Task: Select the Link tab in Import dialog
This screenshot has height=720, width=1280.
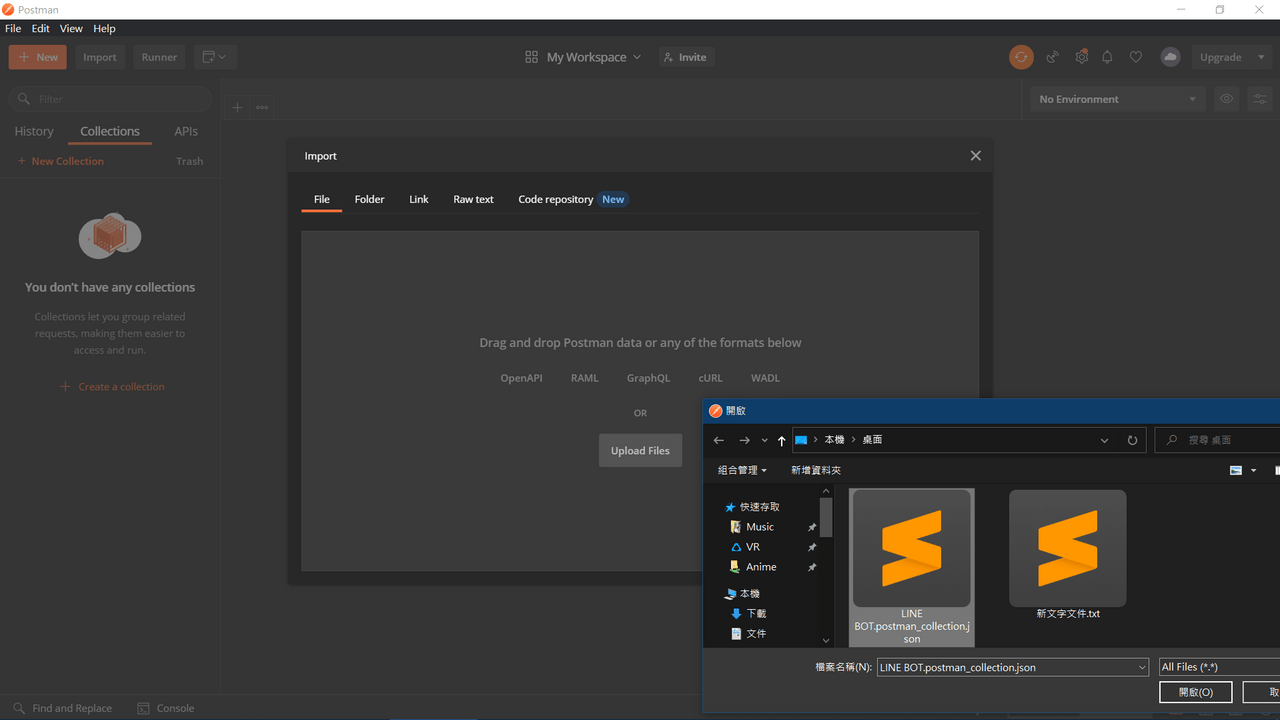Action: pyautogui.click(x=419, y=199)
